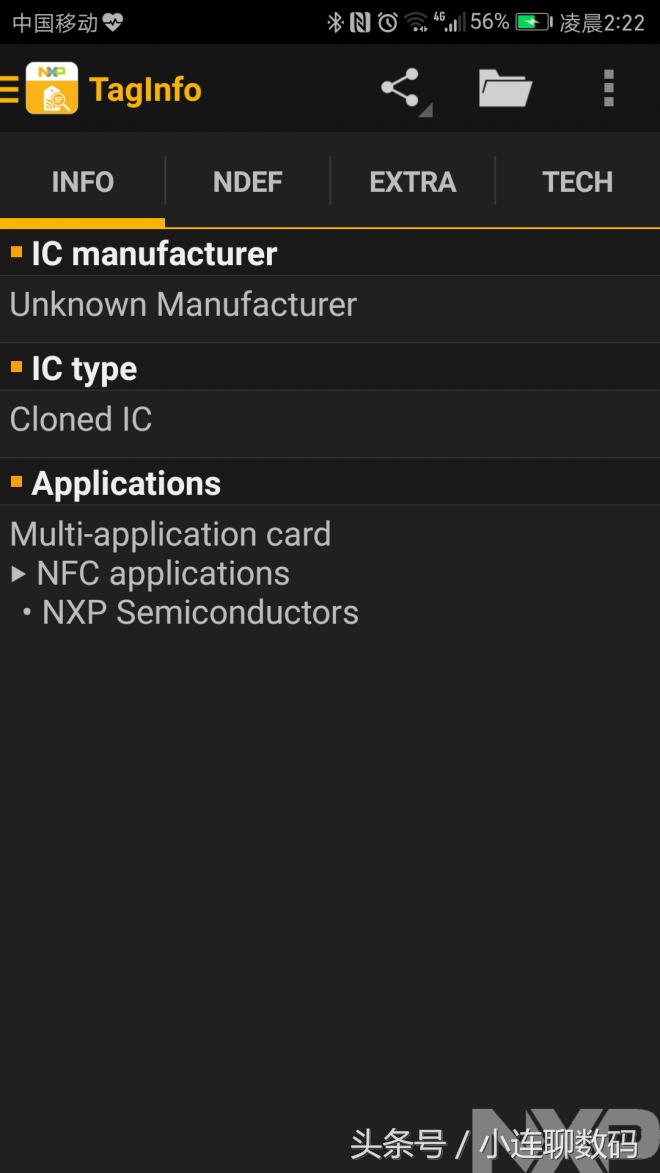Tap the Unknown Manufacturer row
Viewport: 660px width, 1173px height.
(x=182, y=304)
